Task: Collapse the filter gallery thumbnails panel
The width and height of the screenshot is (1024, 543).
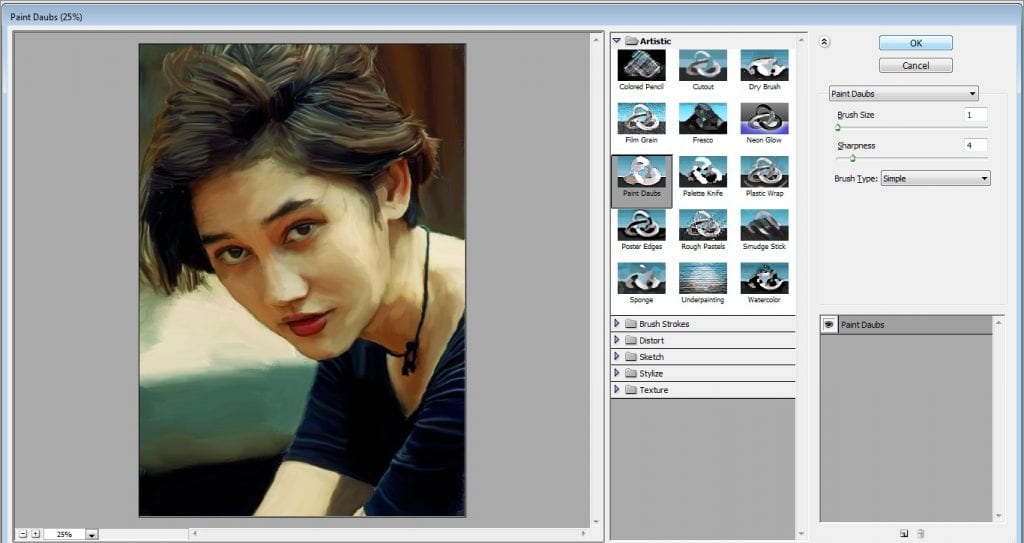Action: click(823, 42)
